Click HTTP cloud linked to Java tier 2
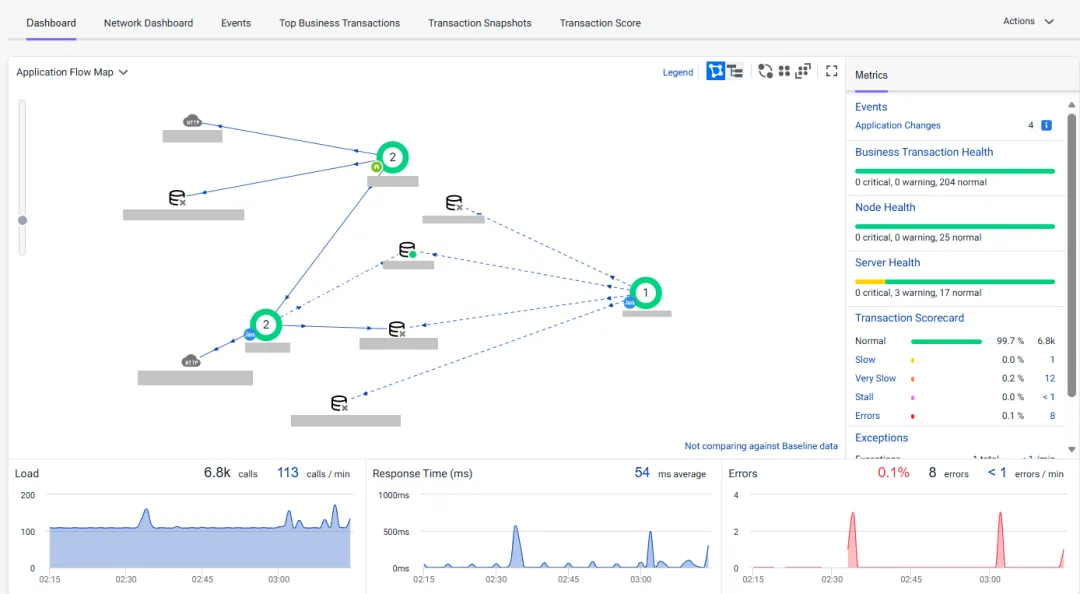This screenshot has height=594, width=1080. (x=191, y=361)
